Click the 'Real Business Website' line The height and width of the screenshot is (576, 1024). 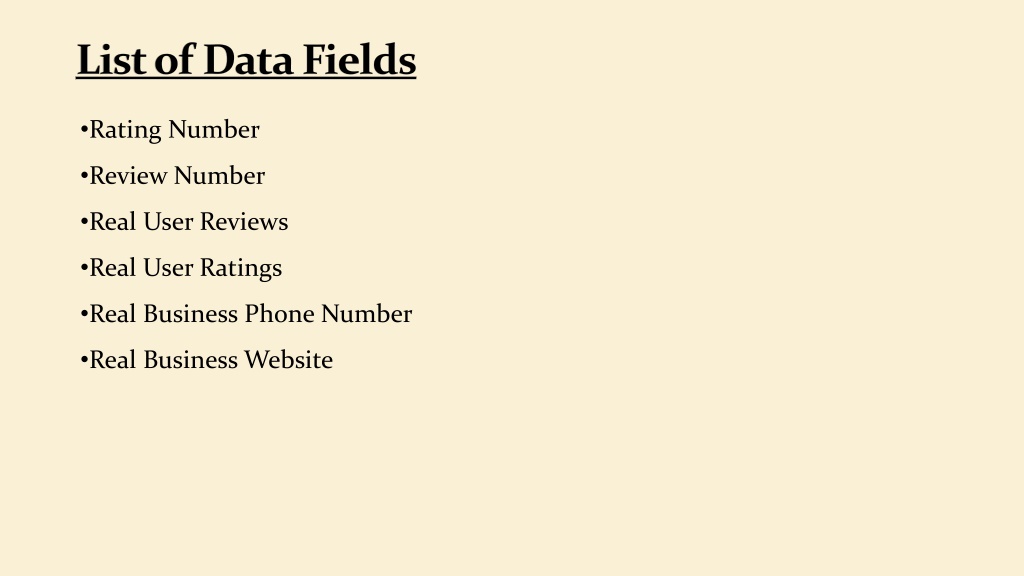click(211, 360)
